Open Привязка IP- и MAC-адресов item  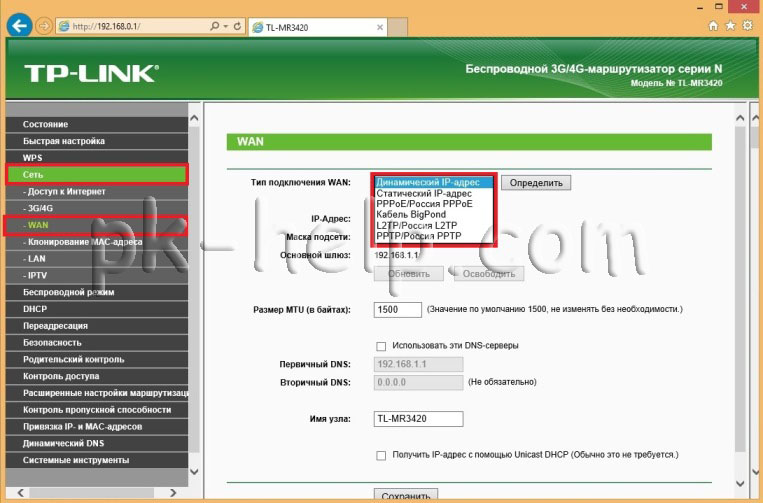tap(97, 427)
